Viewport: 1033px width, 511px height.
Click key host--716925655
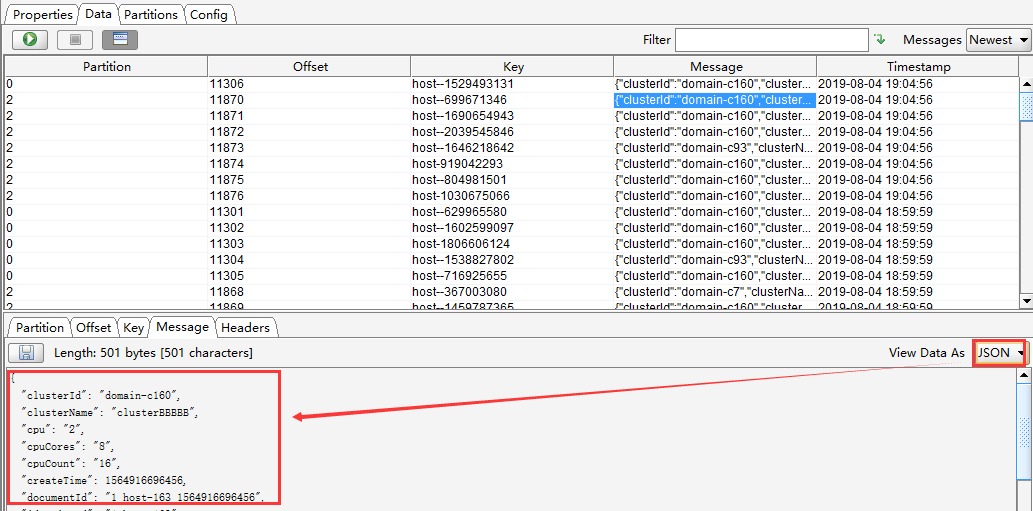[512, 275]
